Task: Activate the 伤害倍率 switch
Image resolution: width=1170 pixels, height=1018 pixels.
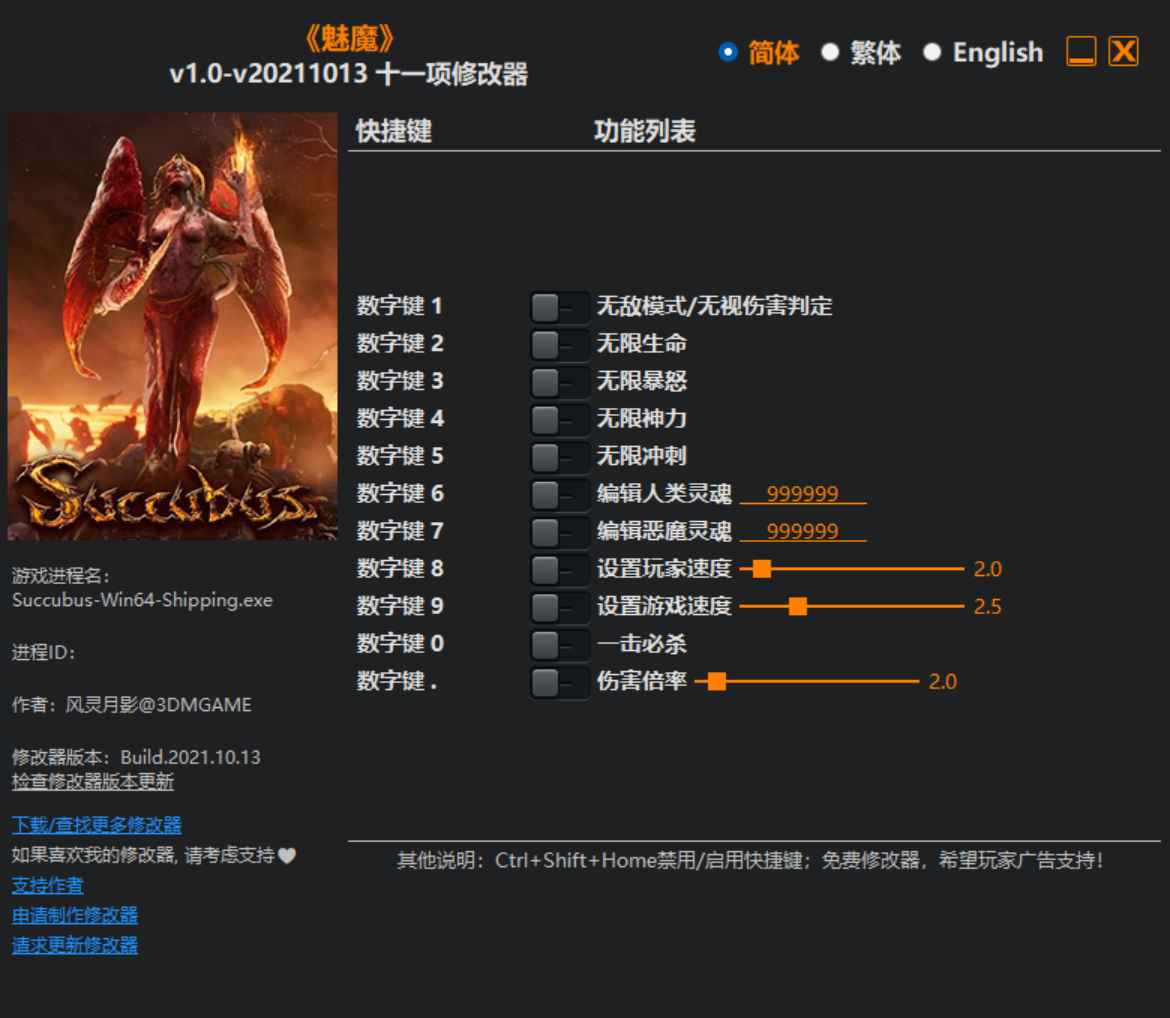Action: (560, 681)
